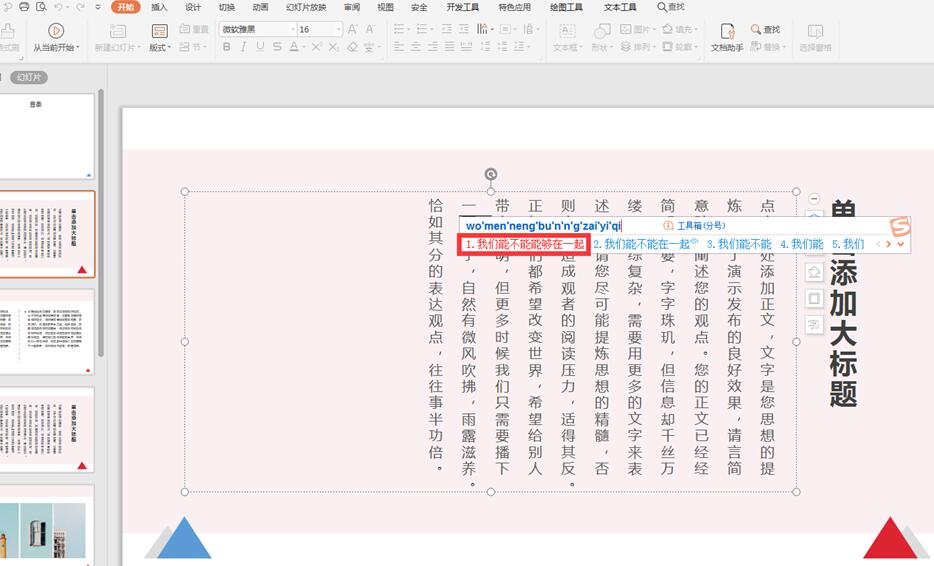Toggle numbered list

click(422, 29)
